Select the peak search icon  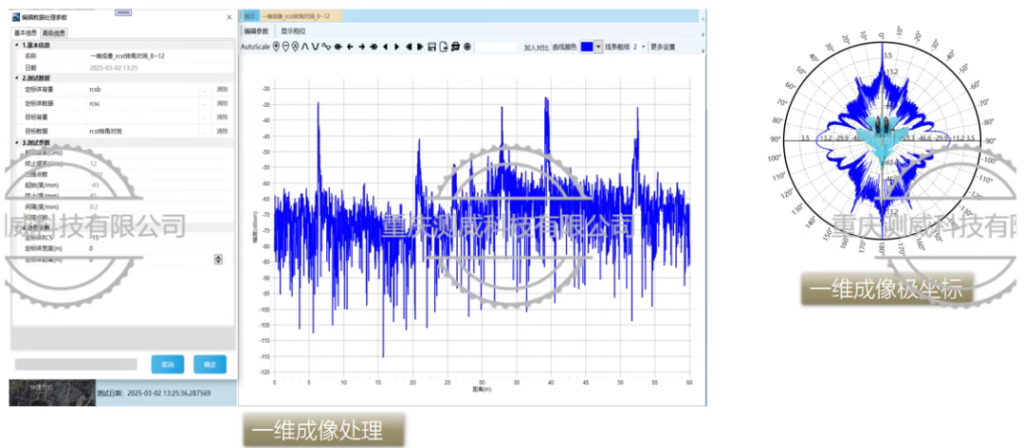click(304, 46)
